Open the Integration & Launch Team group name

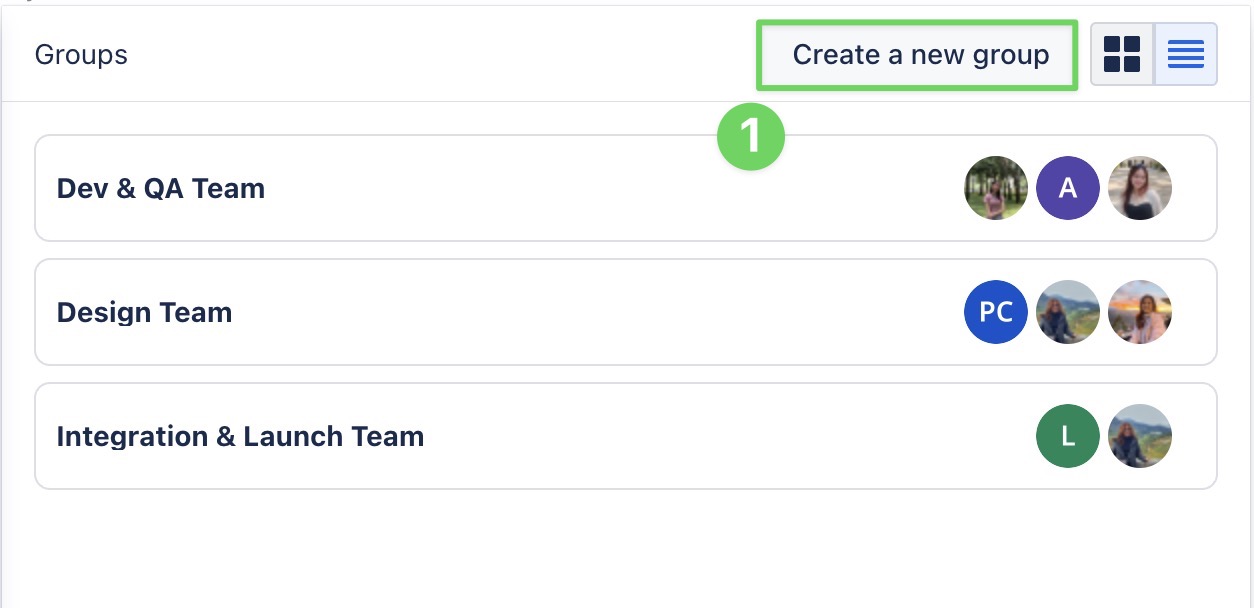(241, 437)
